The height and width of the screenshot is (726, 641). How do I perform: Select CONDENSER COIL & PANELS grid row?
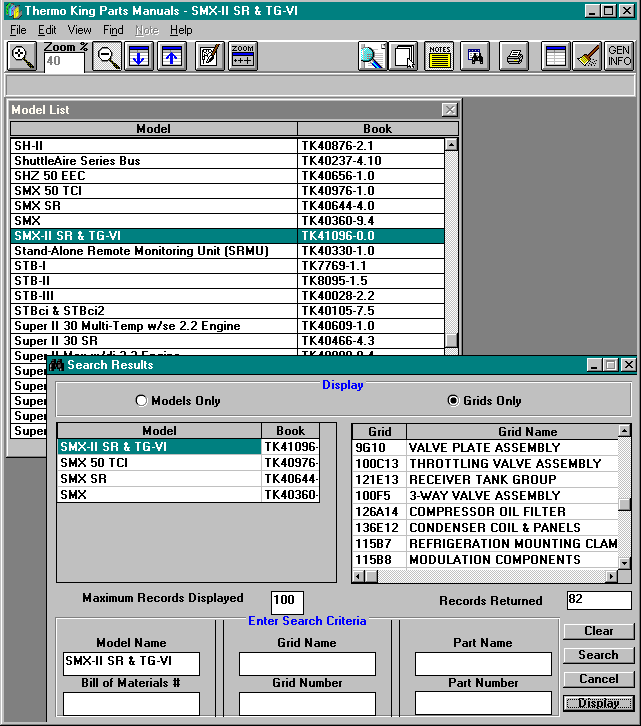pos(485,528)
